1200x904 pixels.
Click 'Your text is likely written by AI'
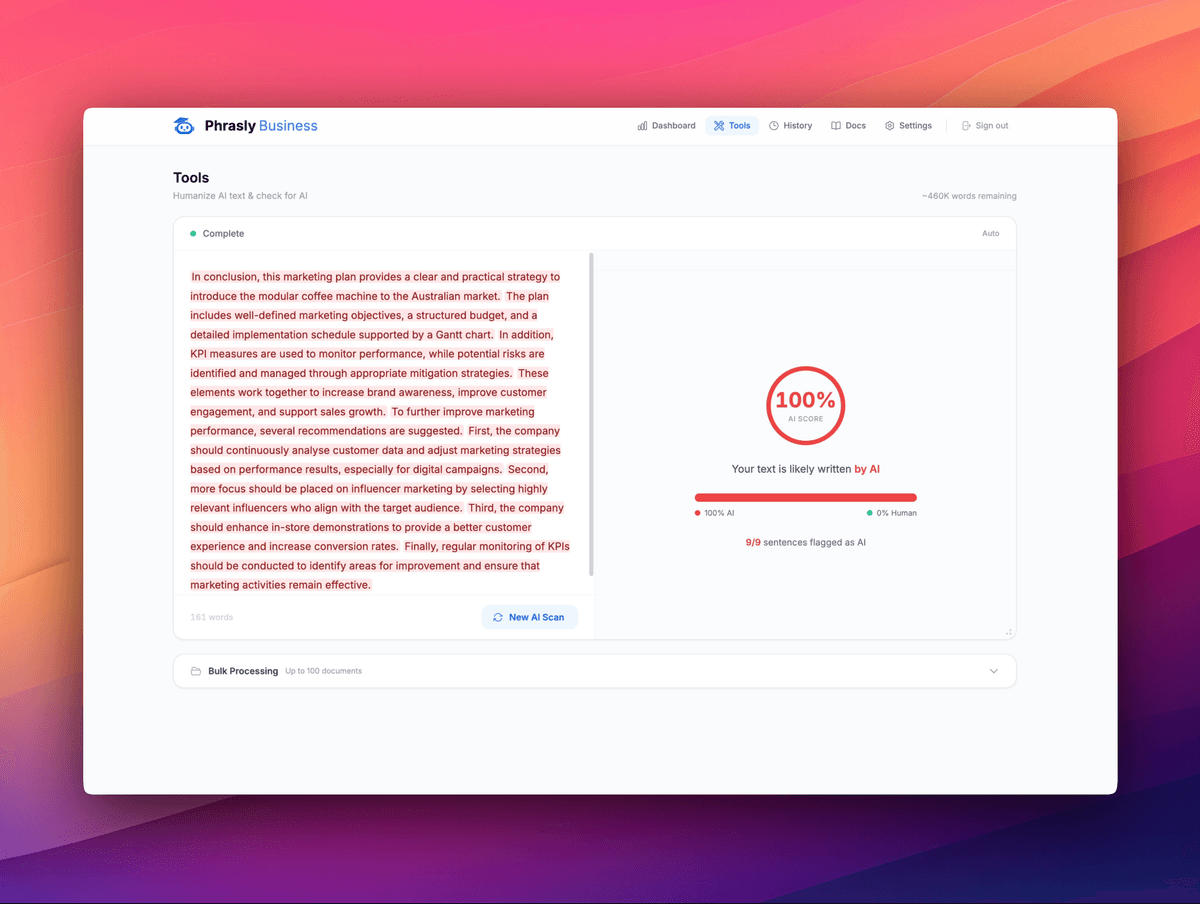[x=806, y=469]
